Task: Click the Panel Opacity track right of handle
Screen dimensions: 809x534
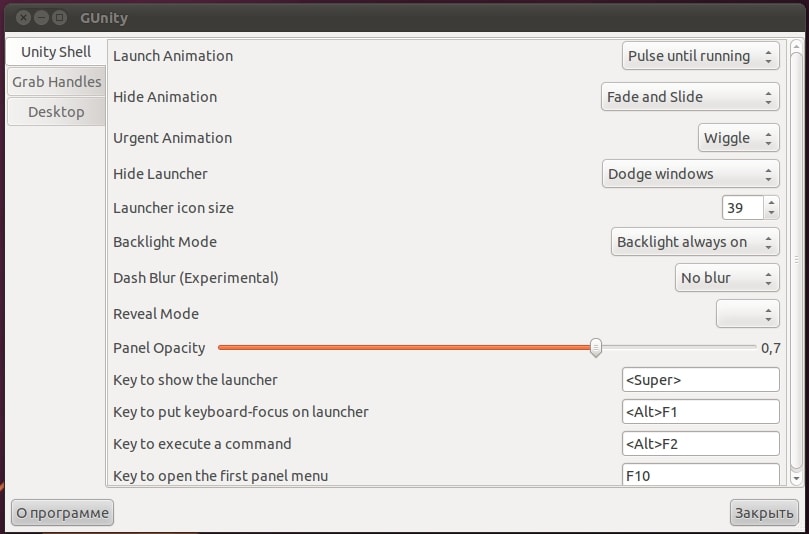Action: click(x=678, y=347)
